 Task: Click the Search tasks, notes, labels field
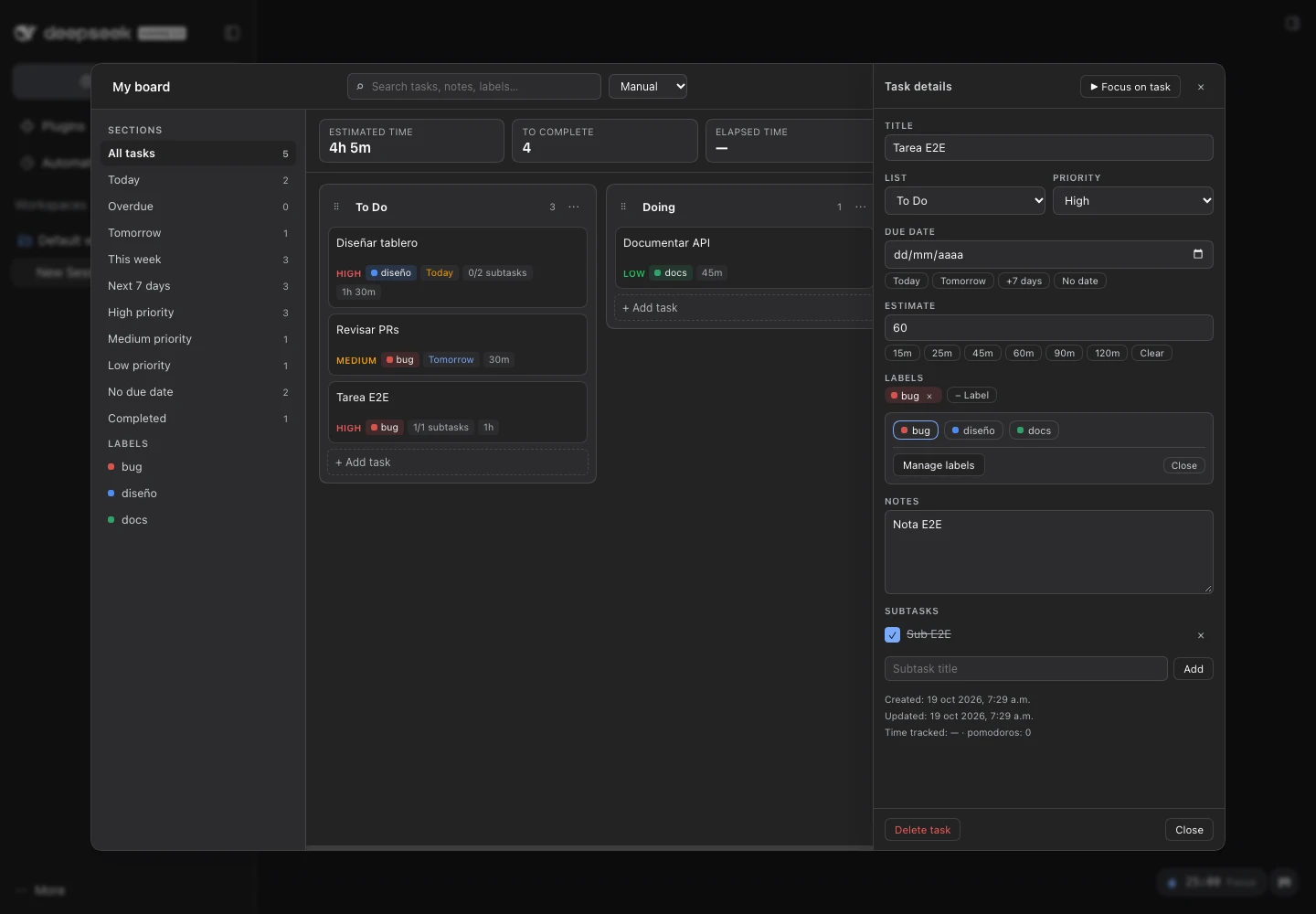(x=474, y=87)
